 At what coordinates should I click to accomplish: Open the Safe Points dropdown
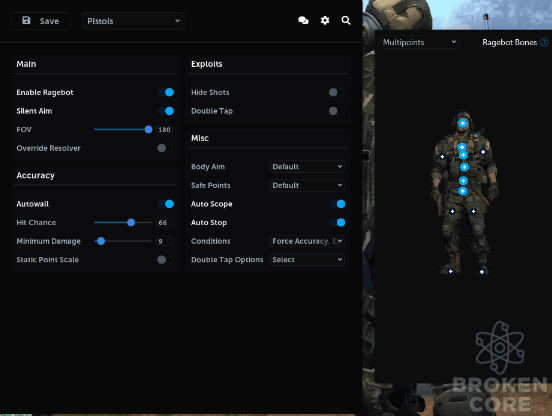pos(307,185)
